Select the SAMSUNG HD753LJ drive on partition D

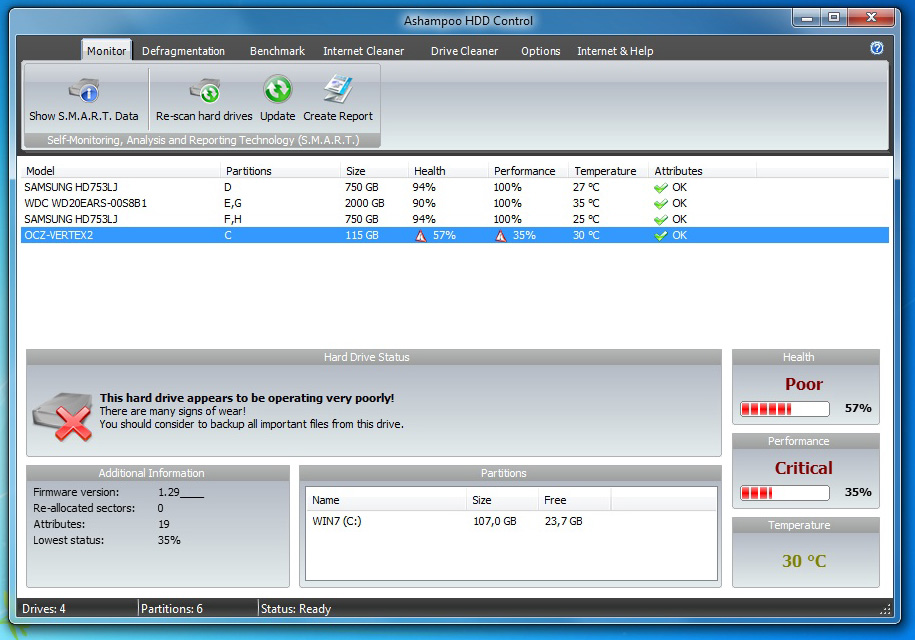pyautogui.click(x=455, y=187)
